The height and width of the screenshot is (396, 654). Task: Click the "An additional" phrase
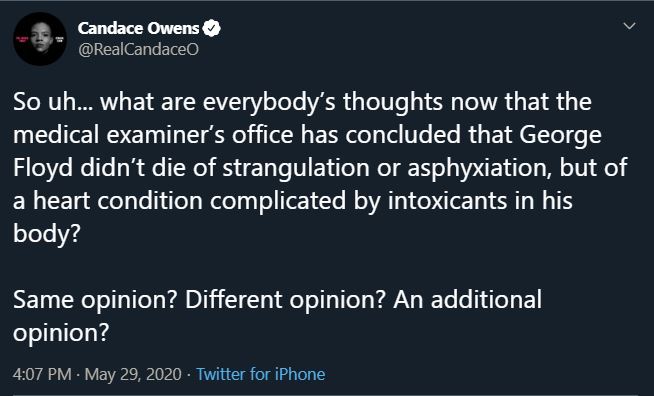pos(467,300)
